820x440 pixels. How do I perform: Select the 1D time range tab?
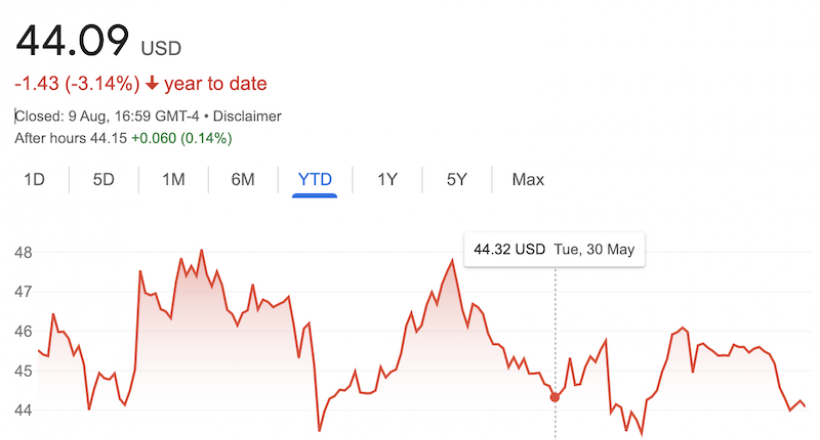(34, 179)
